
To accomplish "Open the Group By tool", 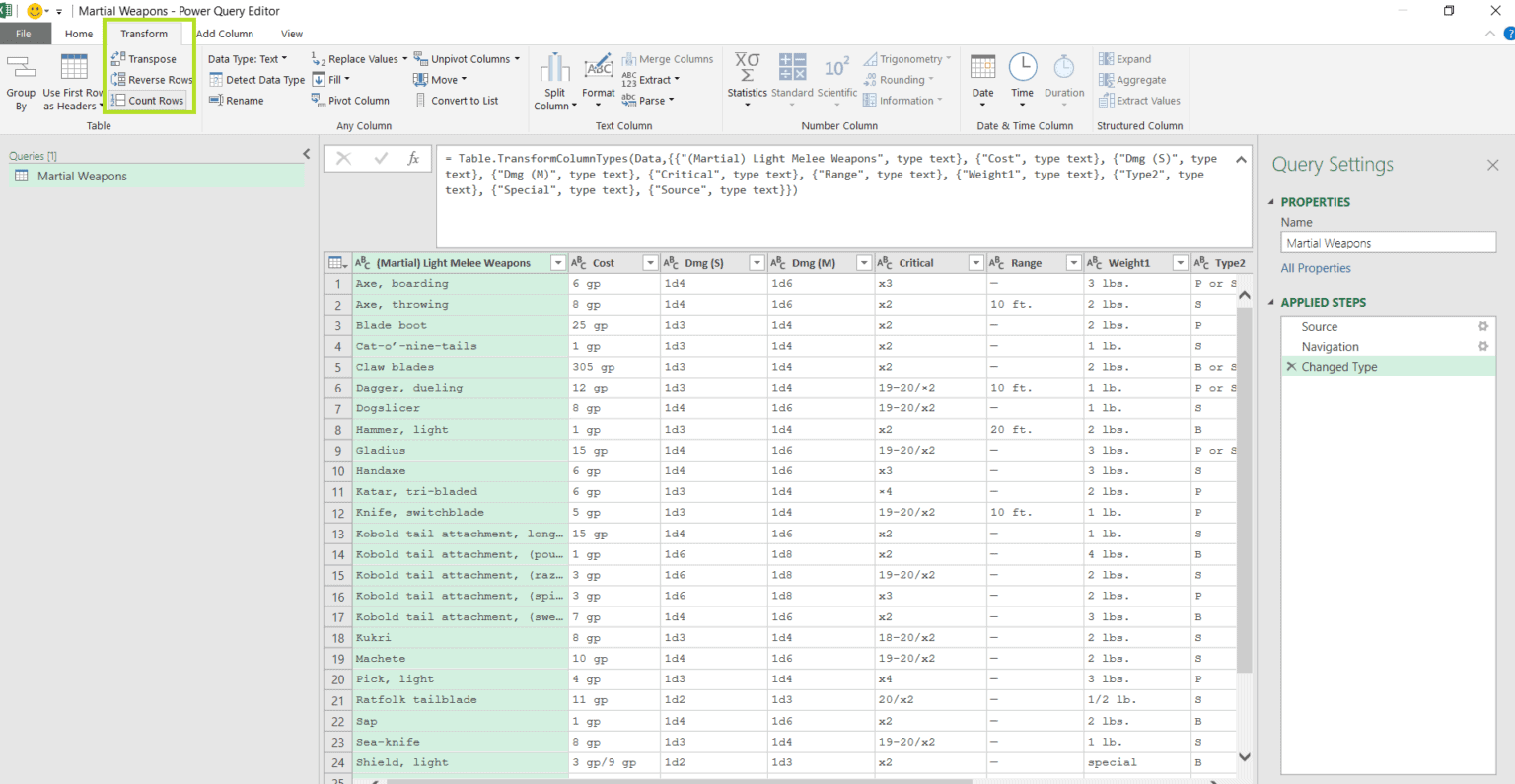I will (x=21, y=79).
